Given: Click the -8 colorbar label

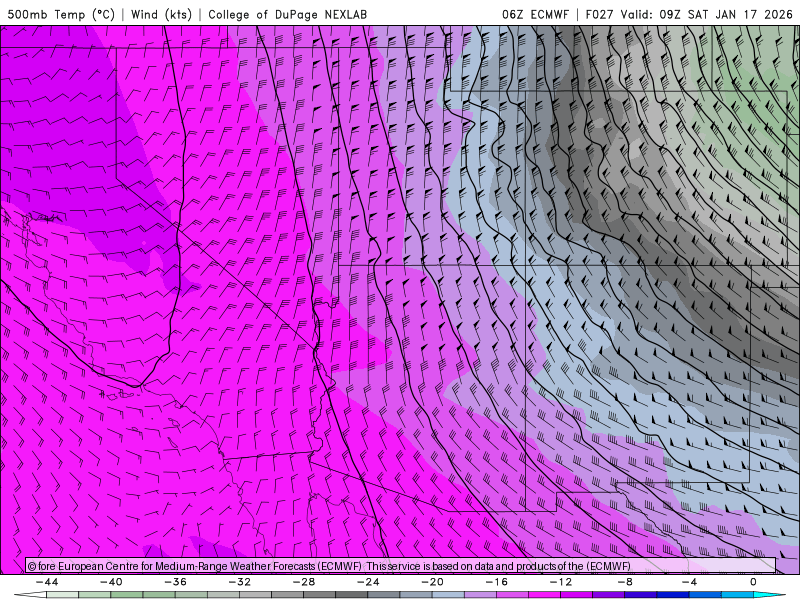Looking at the screenshot, I should (x=625, y=582).
